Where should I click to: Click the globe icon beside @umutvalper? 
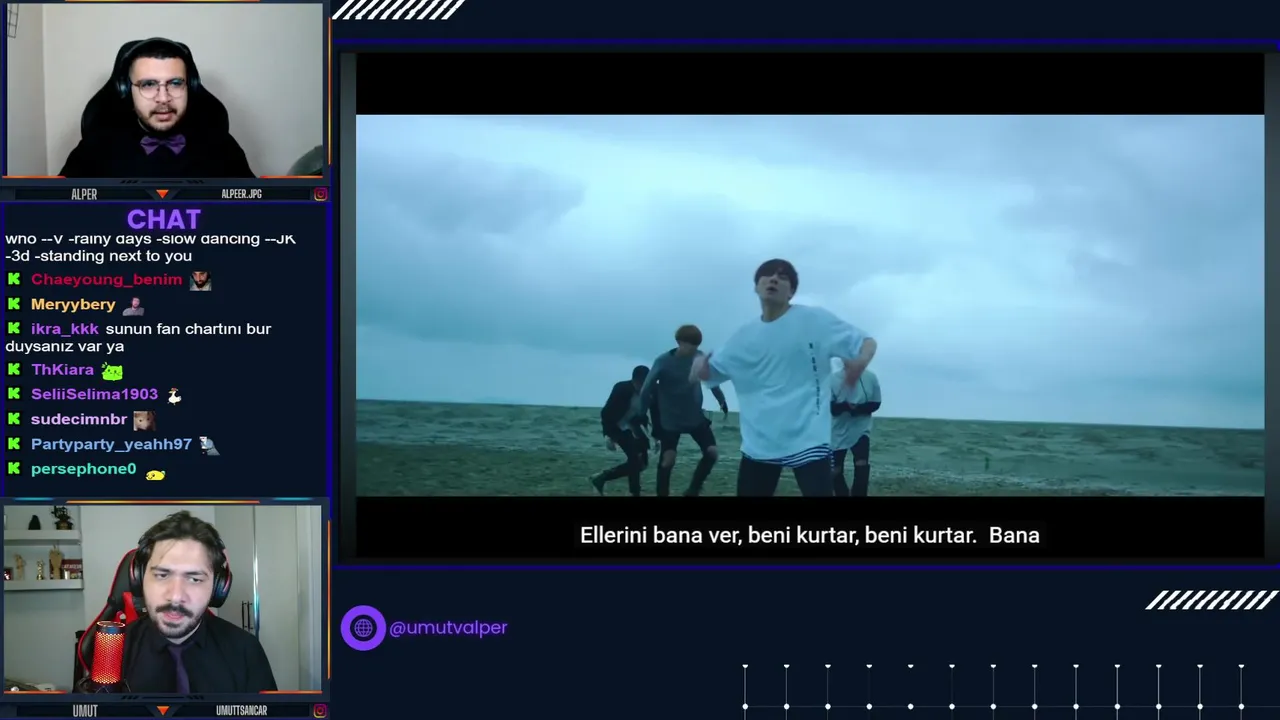point(363,628)
